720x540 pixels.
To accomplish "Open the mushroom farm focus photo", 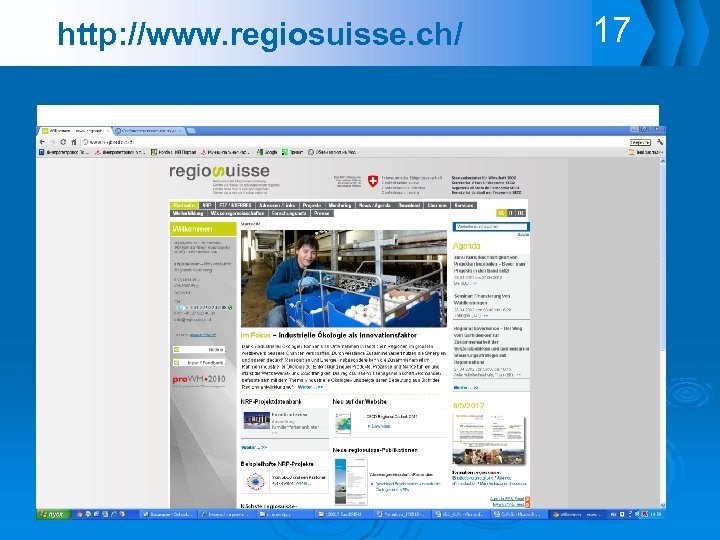I will [x=343, y=278].
